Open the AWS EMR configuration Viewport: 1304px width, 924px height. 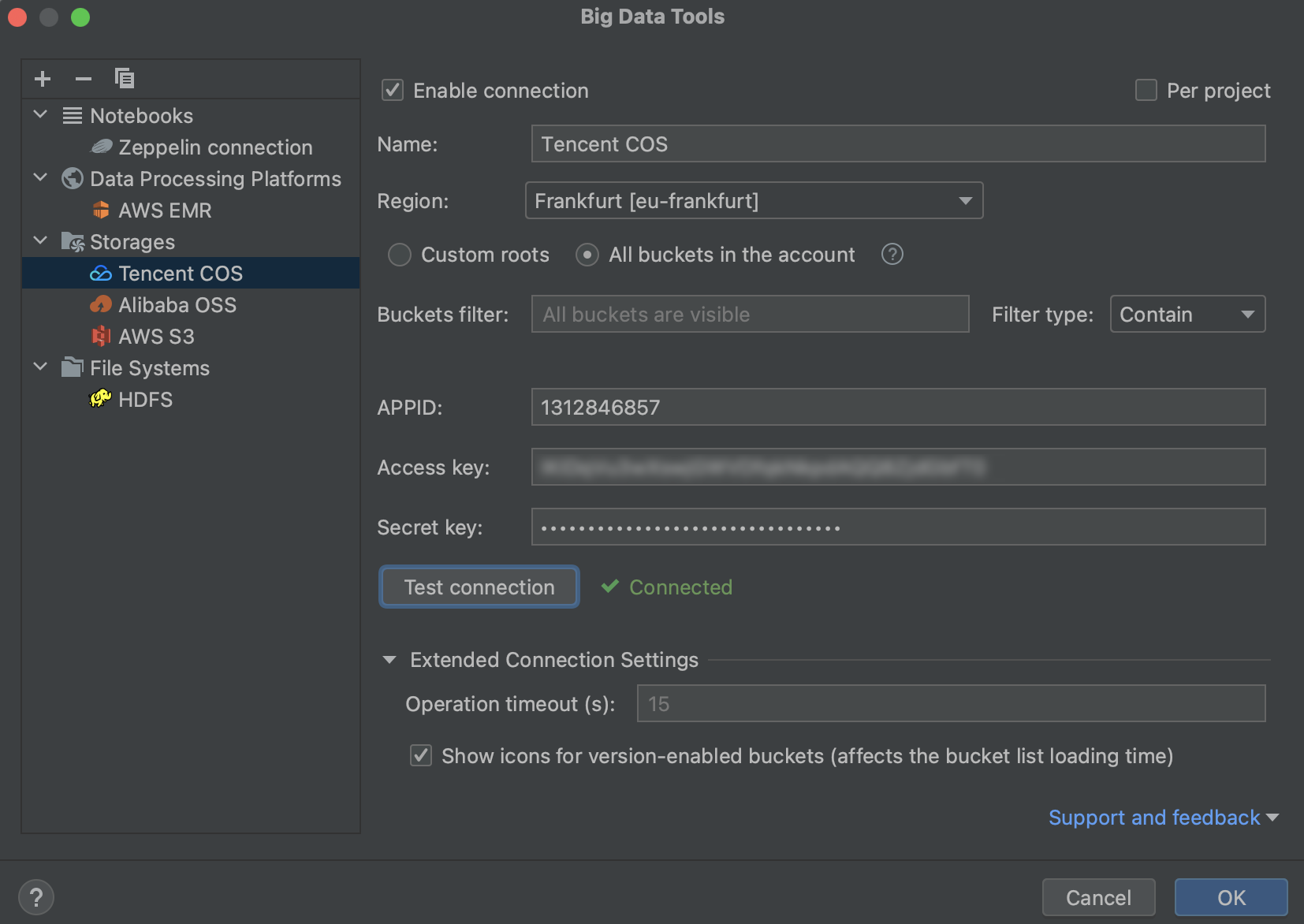[x=164, y=210]
